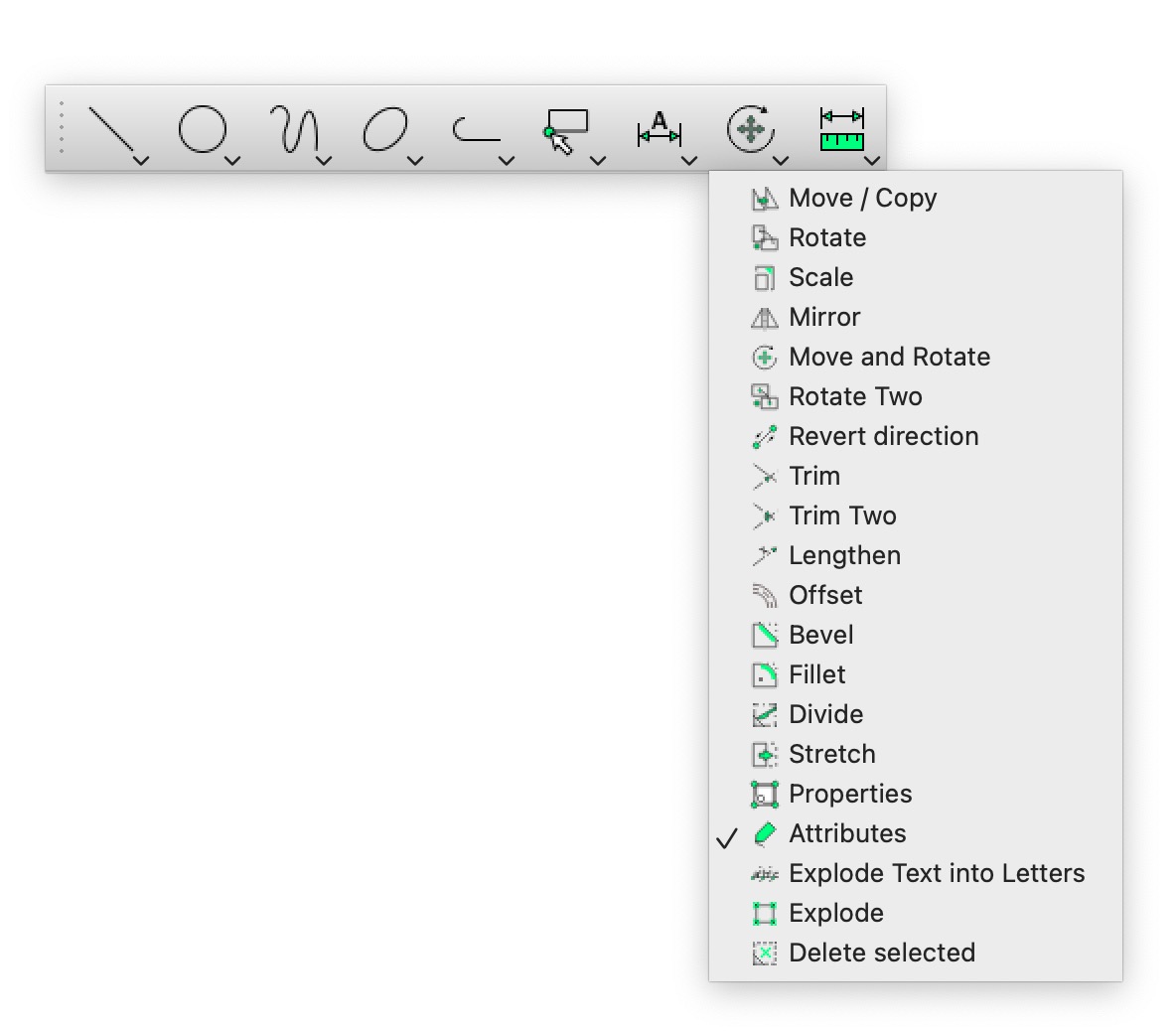Expand the Line tool dropdown arrow
The width and height of the screenshot is (1176, 1031).
pos(142,161)
